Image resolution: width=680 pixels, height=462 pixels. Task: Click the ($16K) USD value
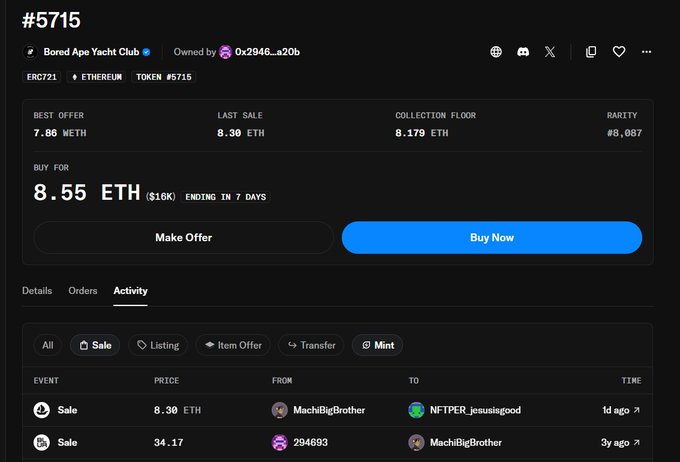point(160,197)
